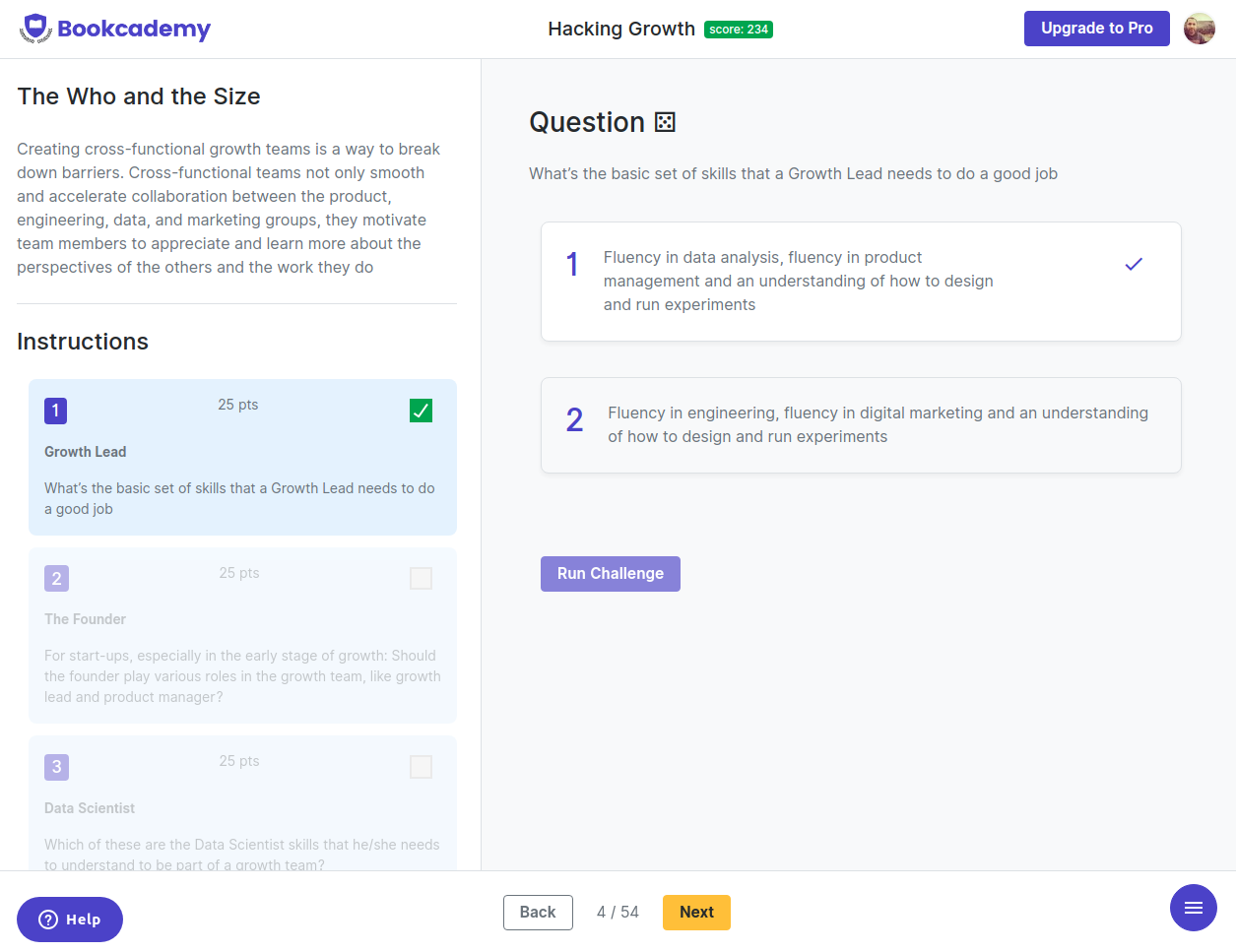Select answer option 2 about engineering fluency
1236x952 pixels.
click(x=860, y=425)
